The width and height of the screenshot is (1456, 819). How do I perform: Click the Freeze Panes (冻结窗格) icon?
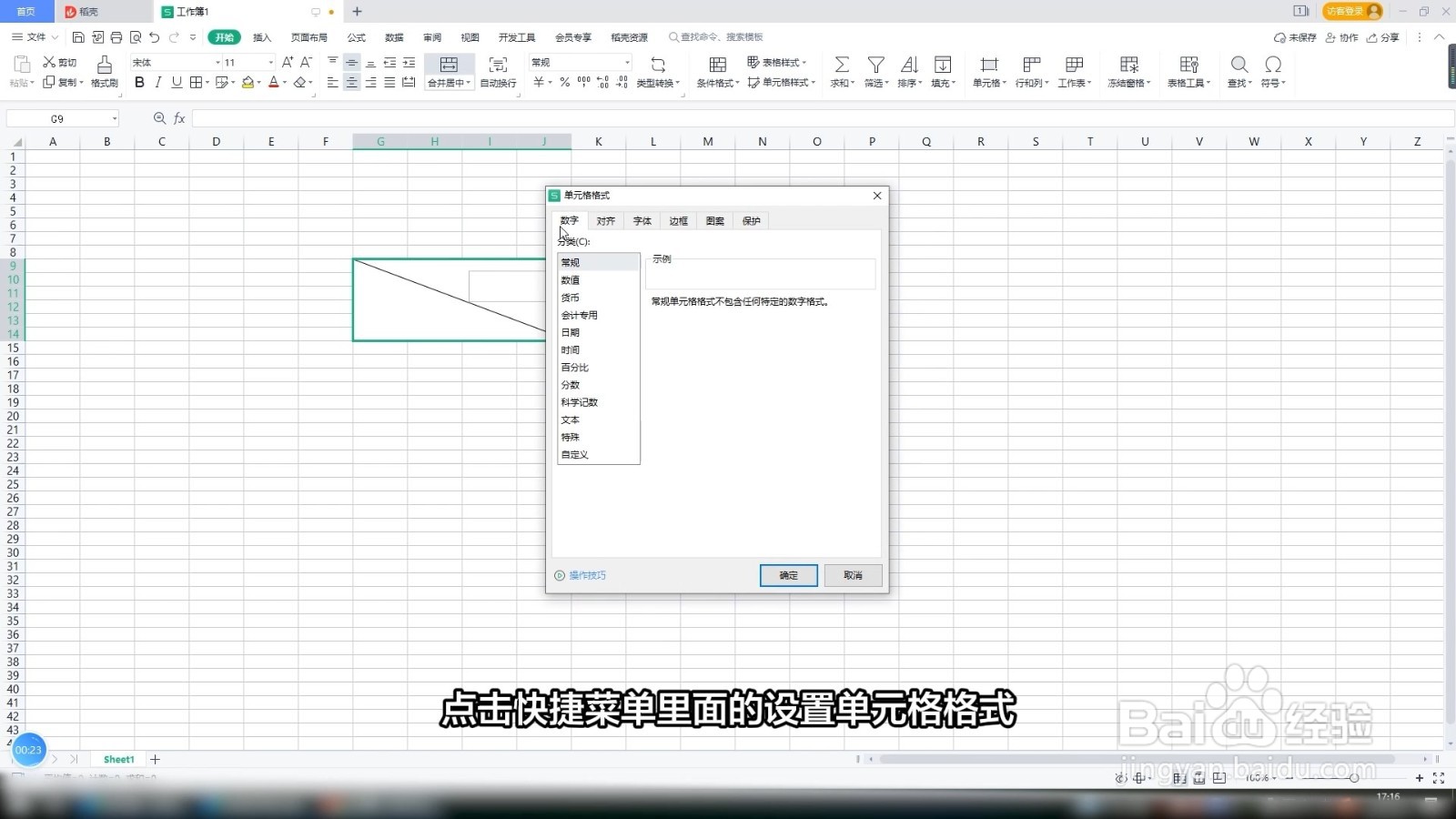coord(1129,65)
